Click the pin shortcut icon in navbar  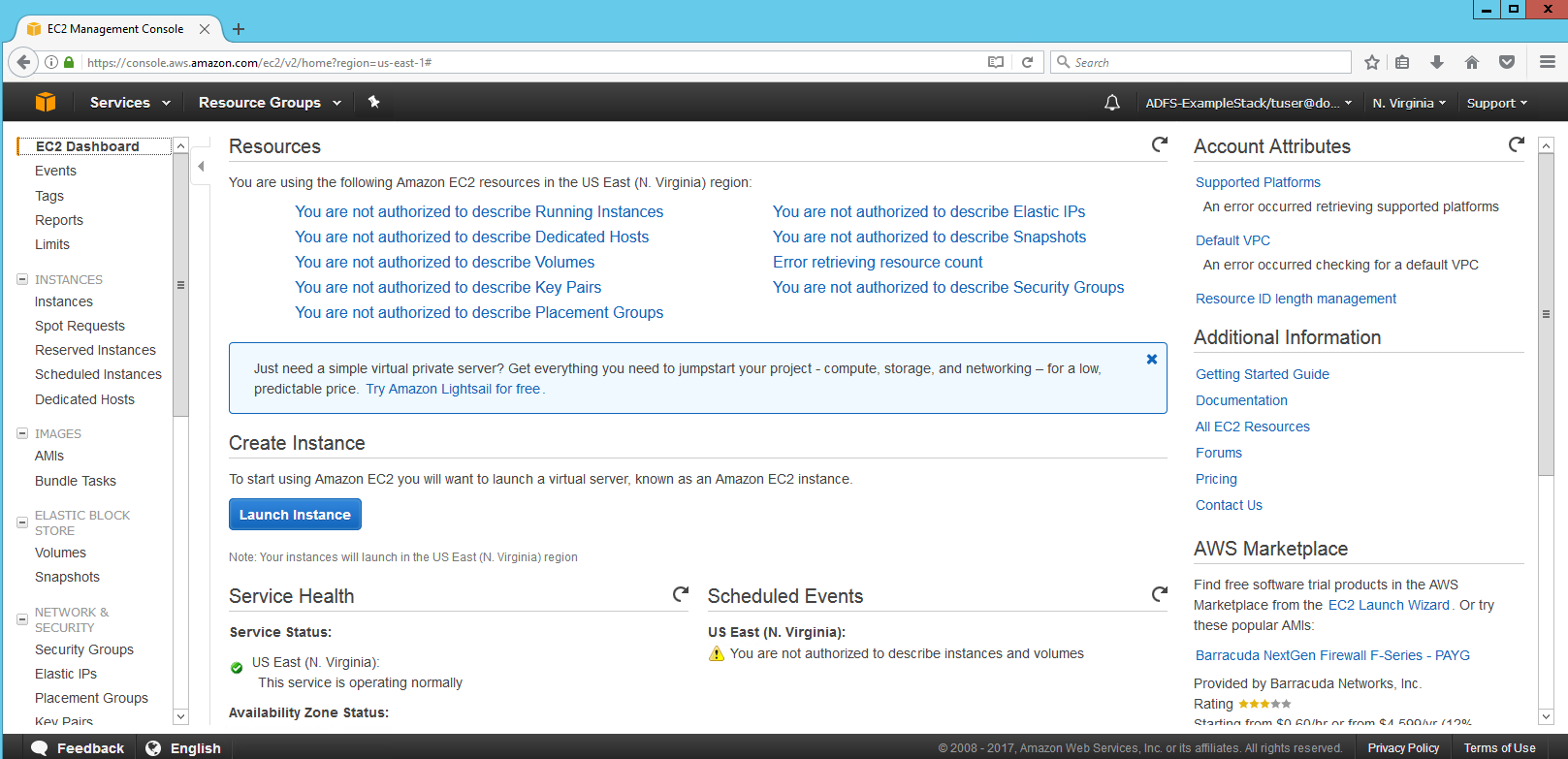pyautogui.click(x=373, y=102)
